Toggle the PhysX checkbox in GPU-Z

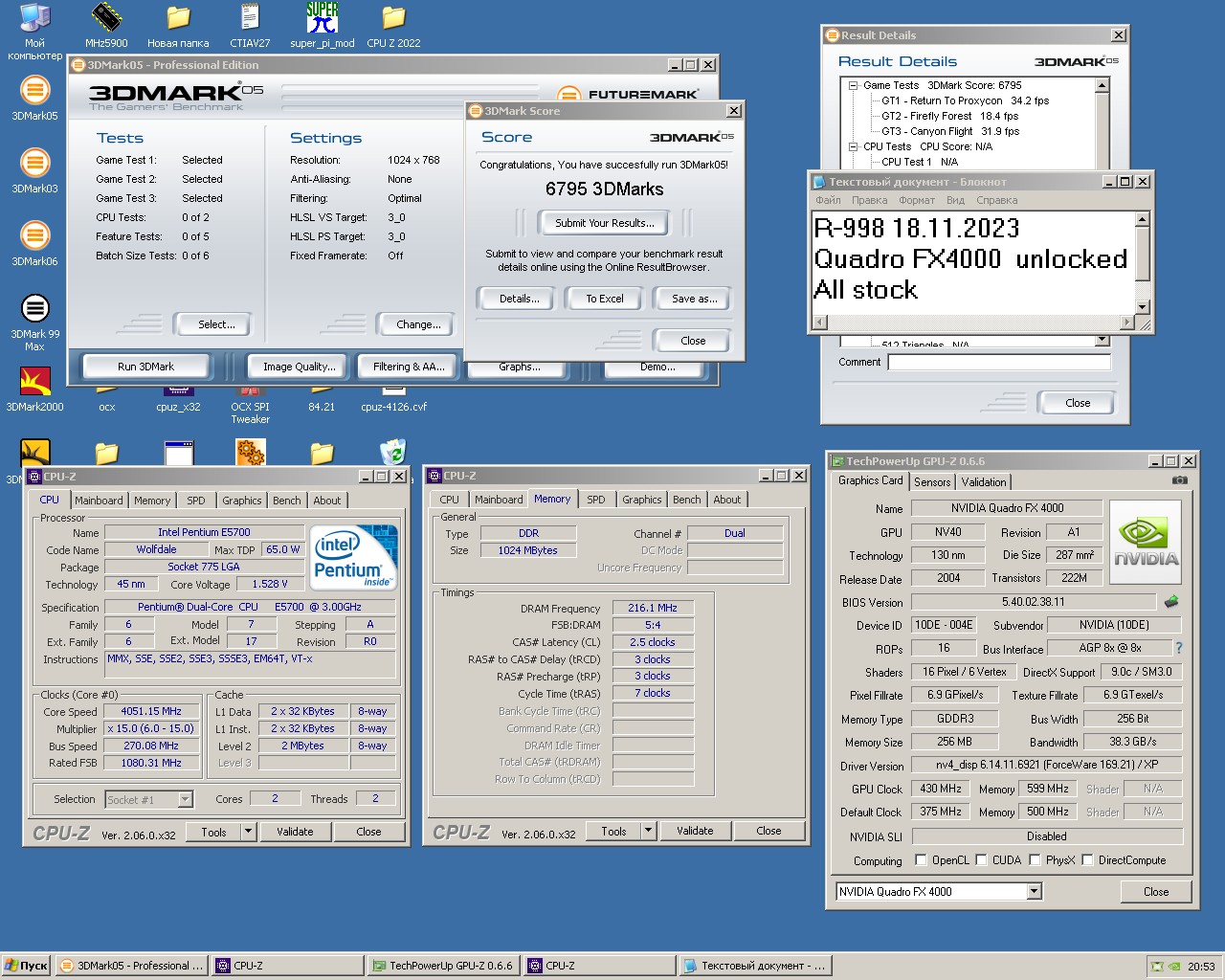(x=1035, y=860)
